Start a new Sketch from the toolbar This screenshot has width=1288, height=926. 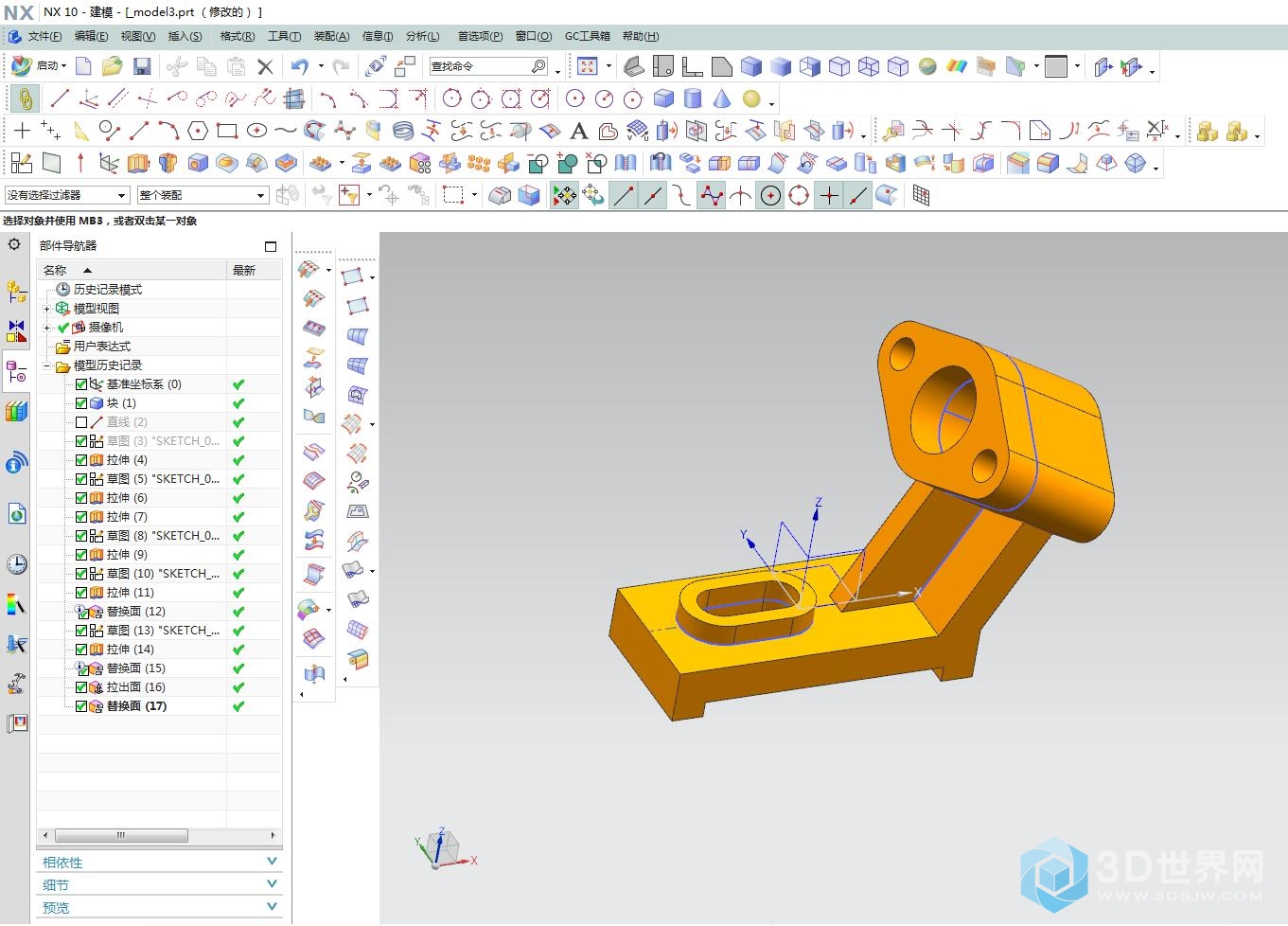coord(22,163)
